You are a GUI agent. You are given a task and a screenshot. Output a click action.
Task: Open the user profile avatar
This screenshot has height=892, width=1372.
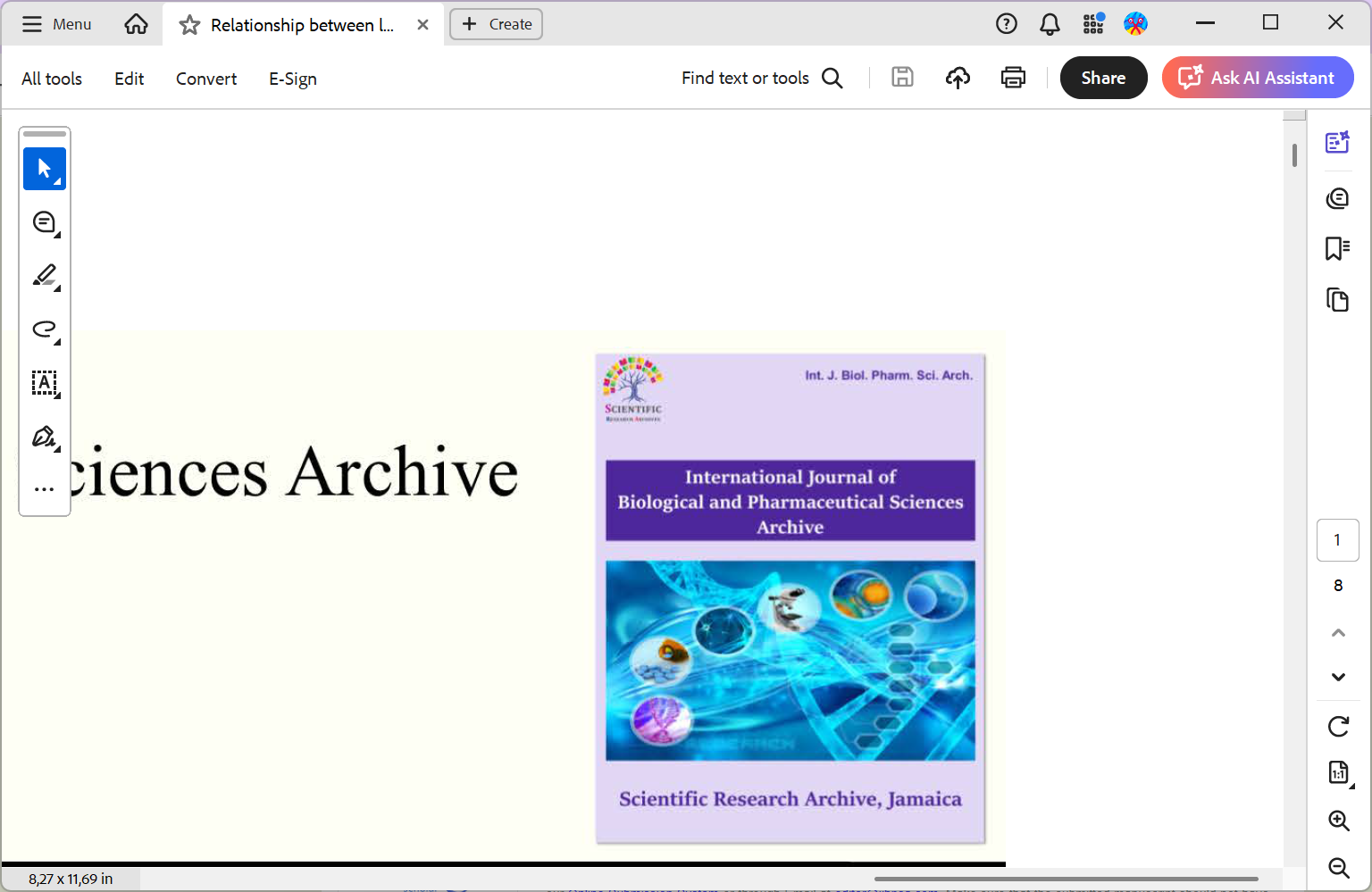(x=1136, y=24)
